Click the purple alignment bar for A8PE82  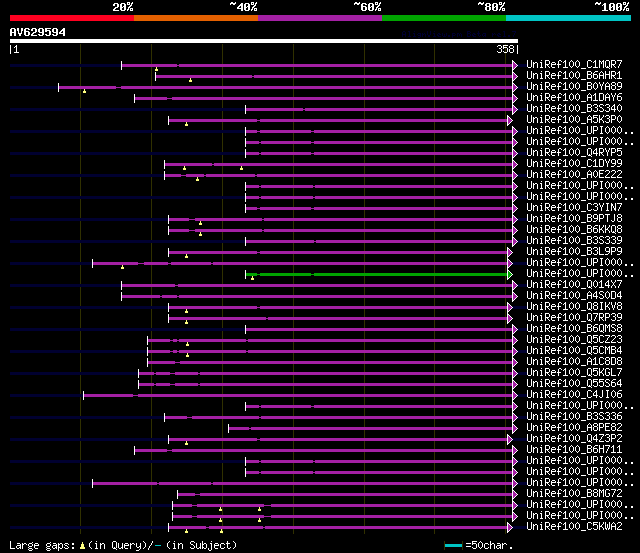(371, 429)
